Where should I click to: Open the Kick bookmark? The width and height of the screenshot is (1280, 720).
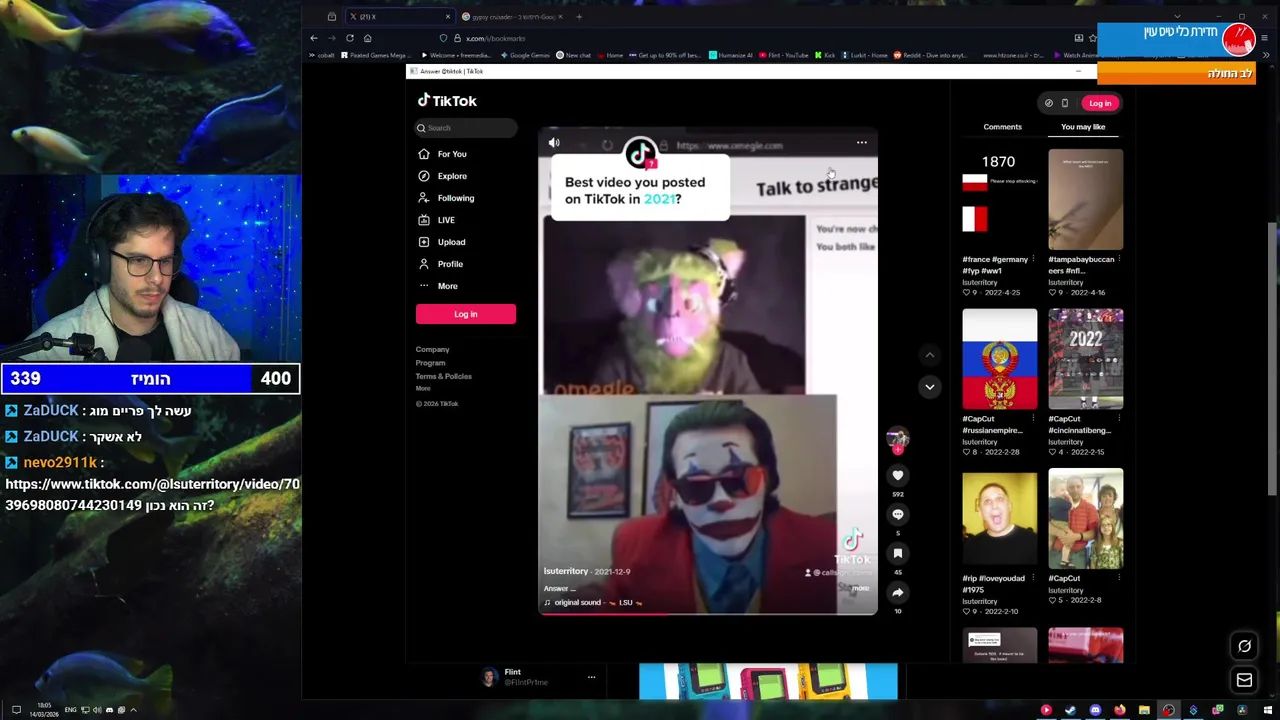pos(827,55)
